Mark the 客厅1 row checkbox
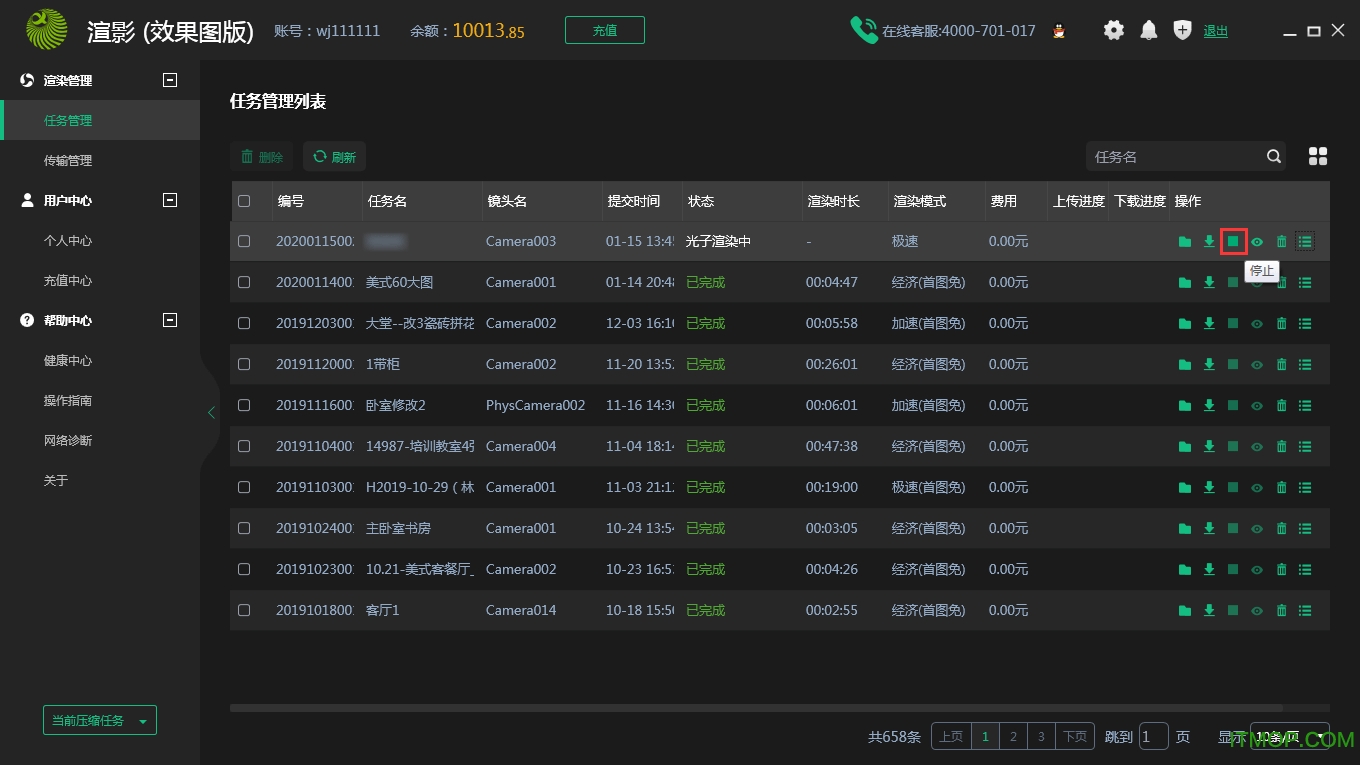This screenshot has width=1360, height=765. (244, 610)
